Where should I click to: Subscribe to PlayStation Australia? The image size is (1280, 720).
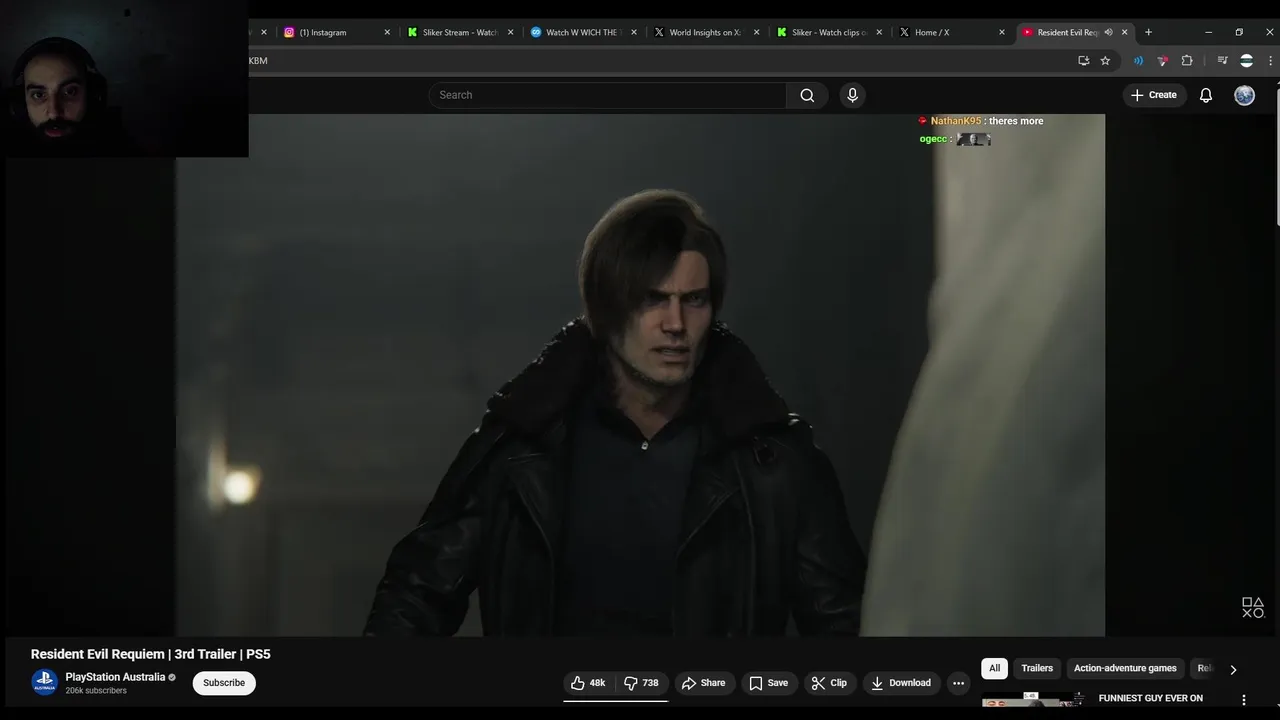point(224,683)
